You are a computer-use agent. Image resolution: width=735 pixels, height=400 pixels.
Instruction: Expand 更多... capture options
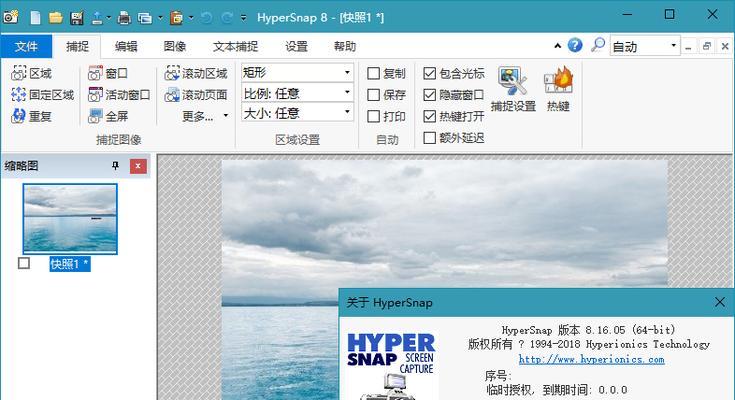pos(205,116)
